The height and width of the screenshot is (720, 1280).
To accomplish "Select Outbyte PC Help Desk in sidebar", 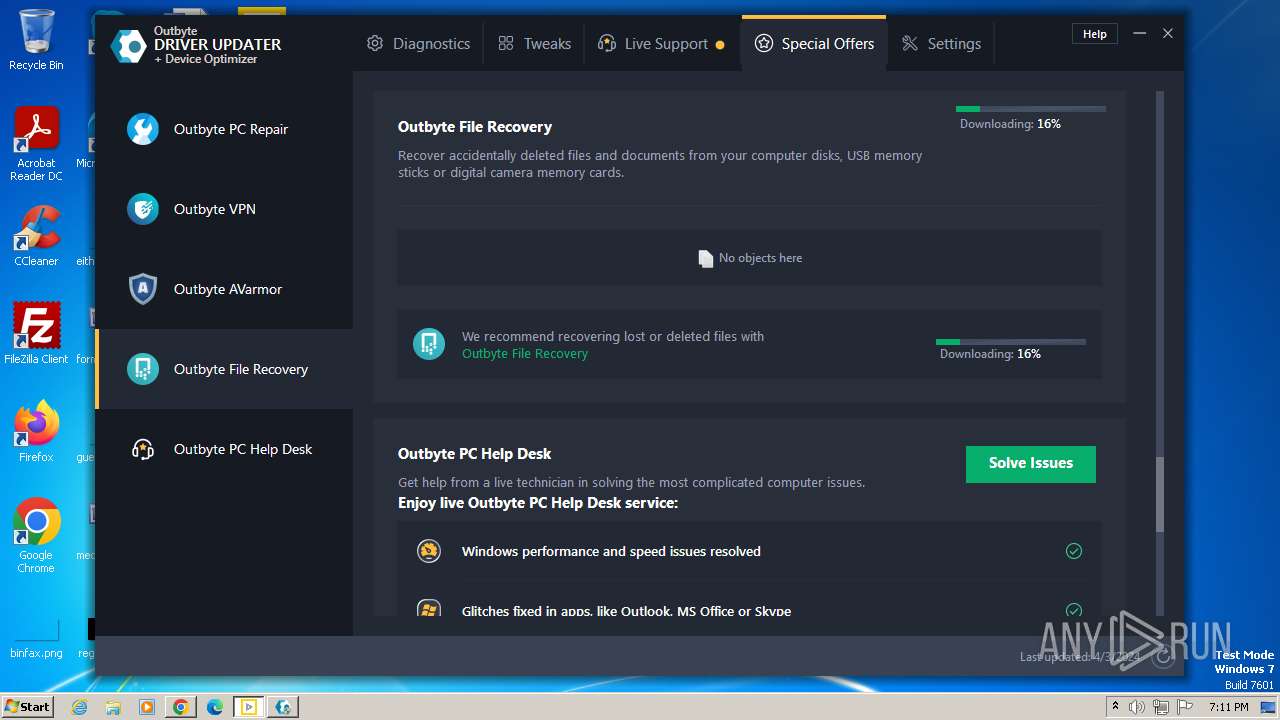I will 224,449.
